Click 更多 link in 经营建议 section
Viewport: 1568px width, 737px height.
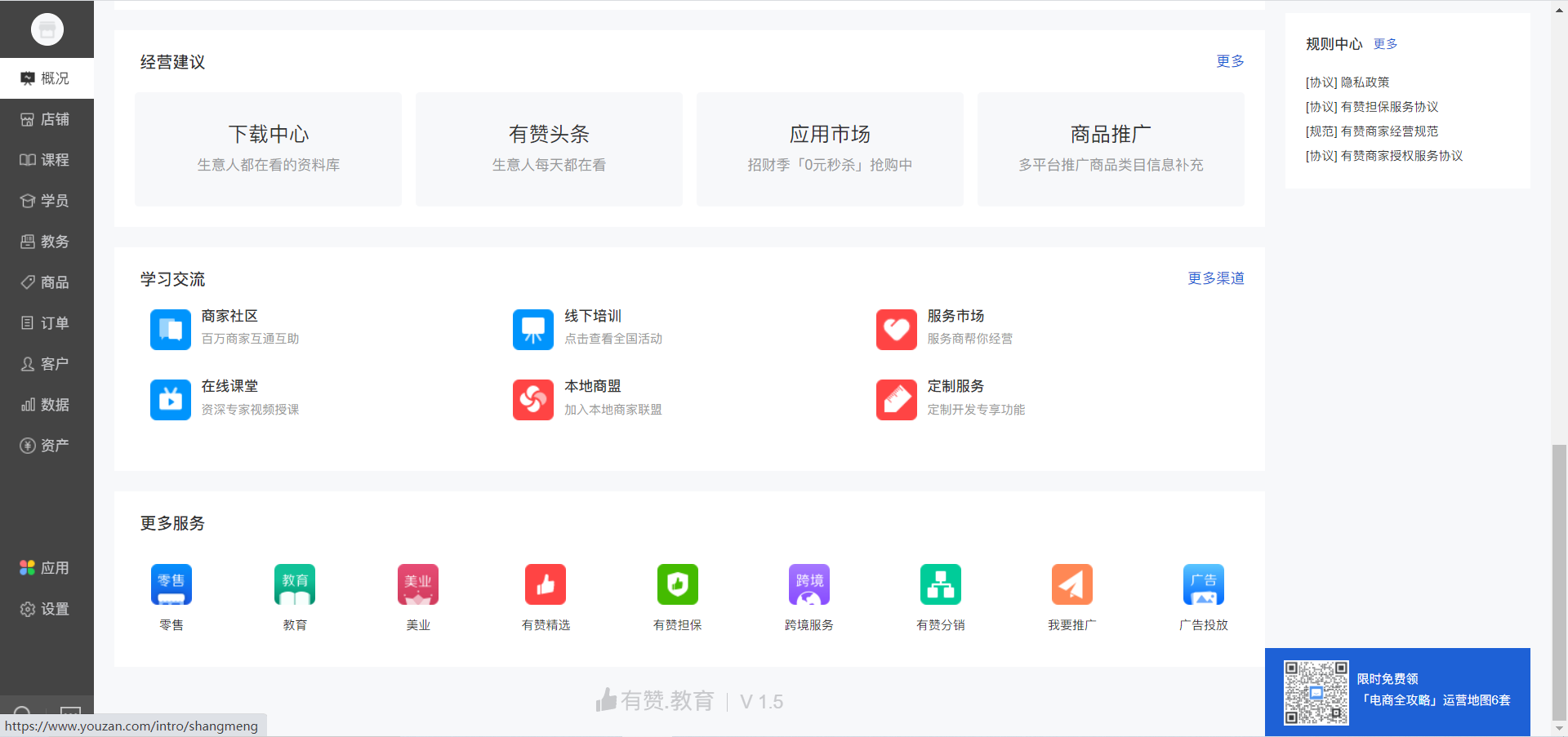[1230, 61]
